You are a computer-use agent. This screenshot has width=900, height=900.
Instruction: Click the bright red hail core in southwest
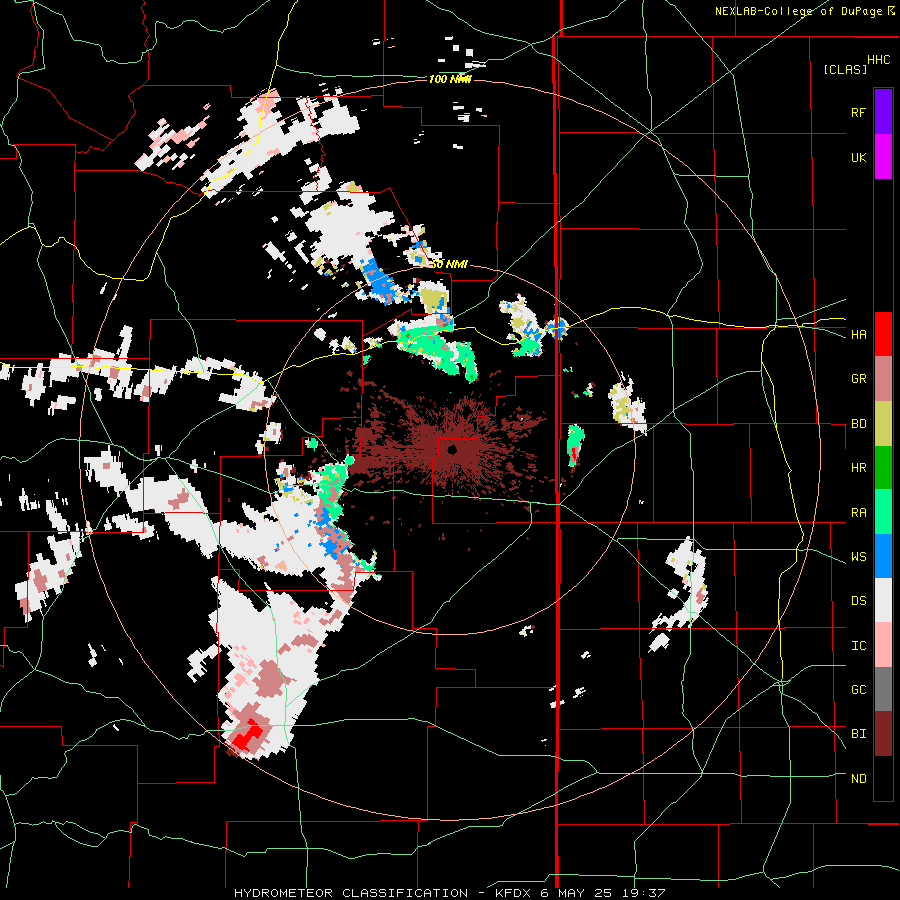[x=248, y=735]
